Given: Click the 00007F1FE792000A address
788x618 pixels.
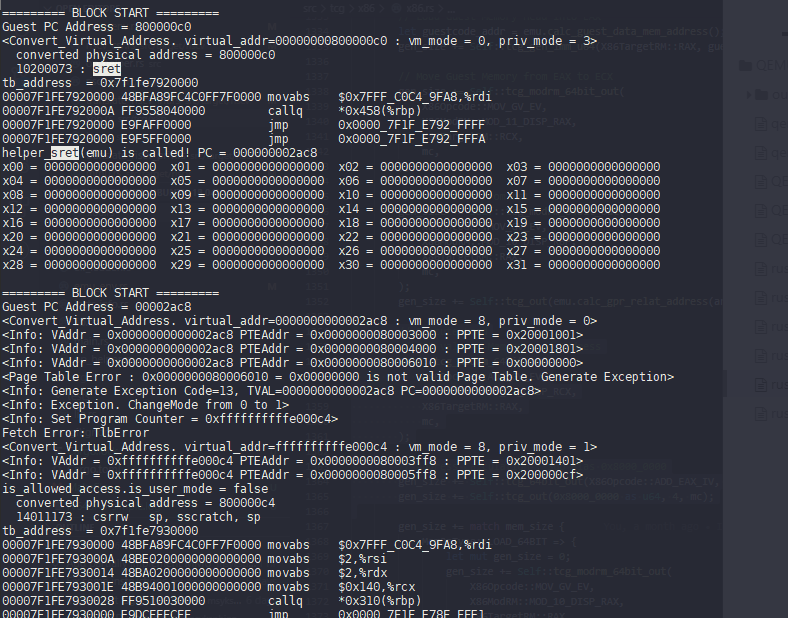Looking at the screenshot, I should pos(58,111).
